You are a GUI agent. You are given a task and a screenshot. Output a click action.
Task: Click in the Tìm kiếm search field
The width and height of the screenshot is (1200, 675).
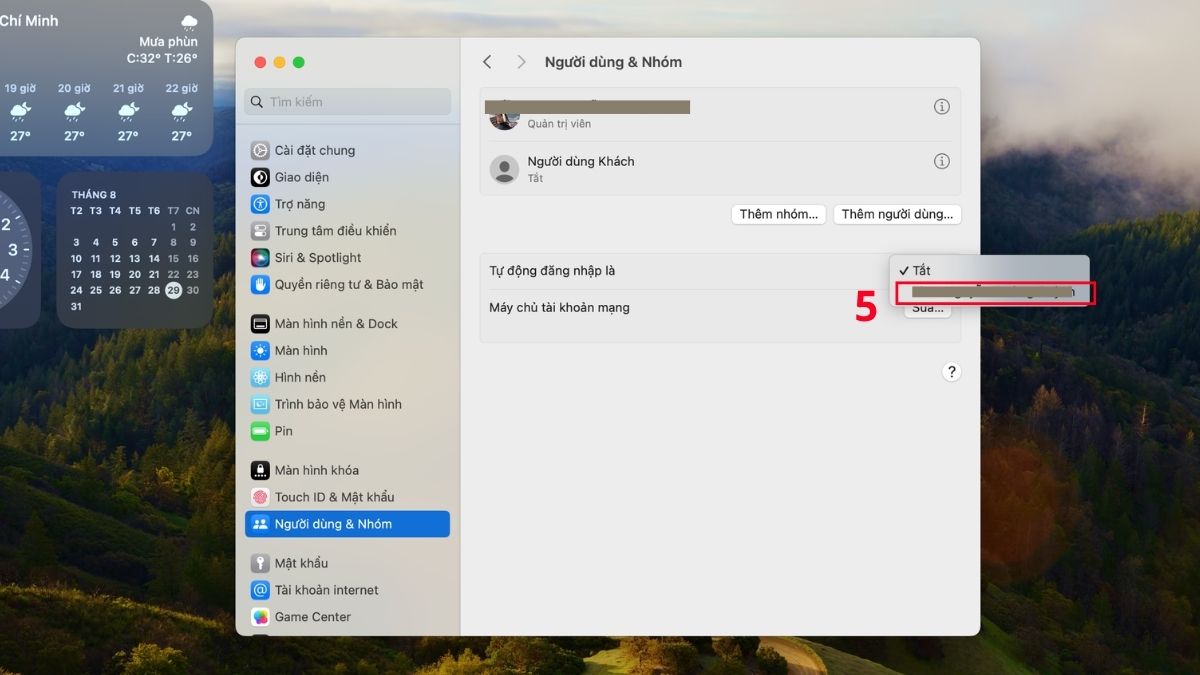348,102
